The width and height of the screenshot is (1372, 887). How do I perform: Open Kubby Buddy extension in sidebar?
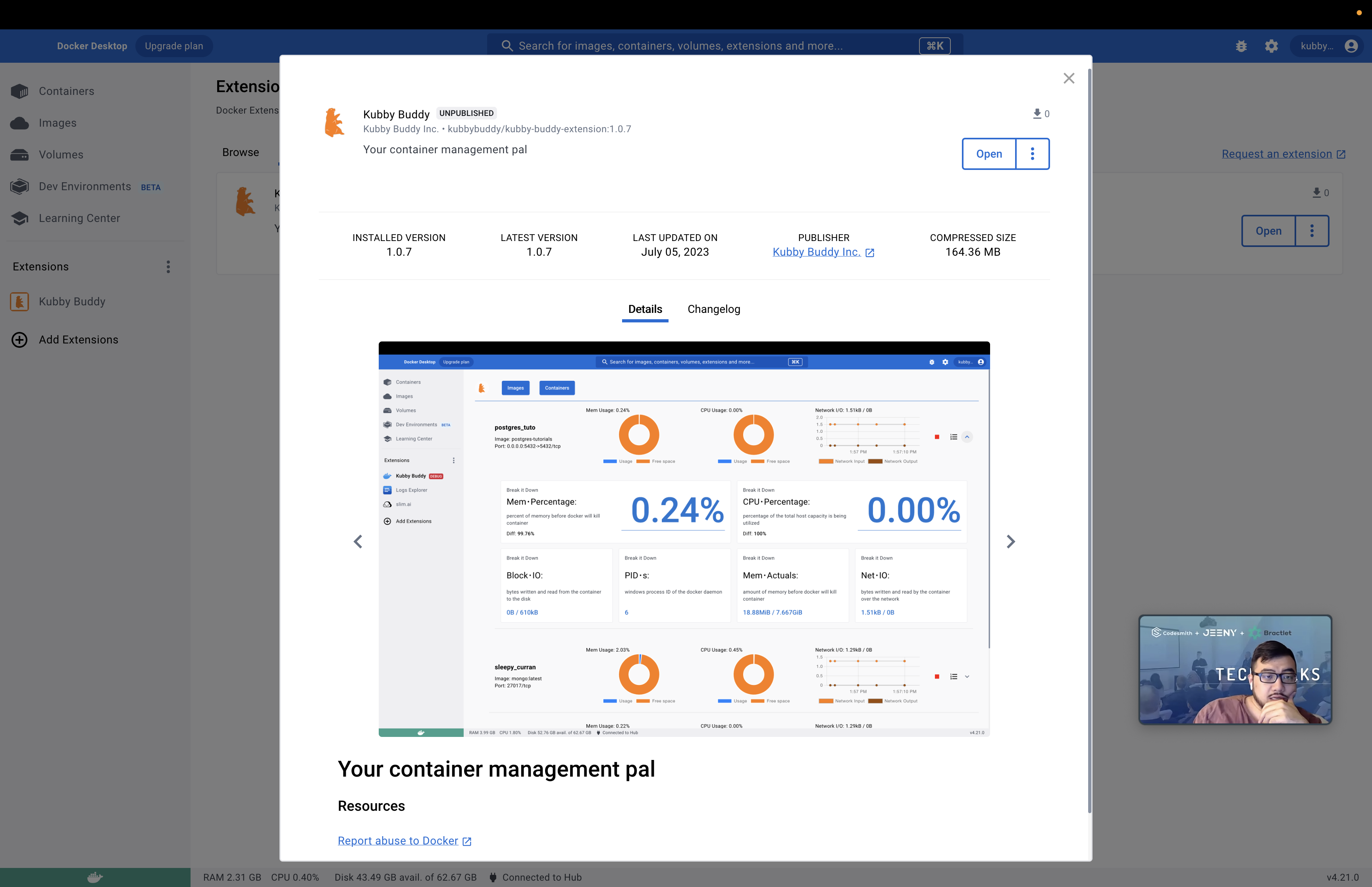[x=72, y=302]
